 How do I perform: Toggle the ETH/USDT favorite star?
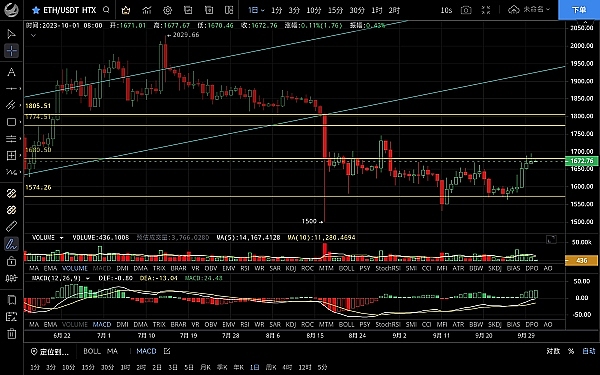(36, 10)
